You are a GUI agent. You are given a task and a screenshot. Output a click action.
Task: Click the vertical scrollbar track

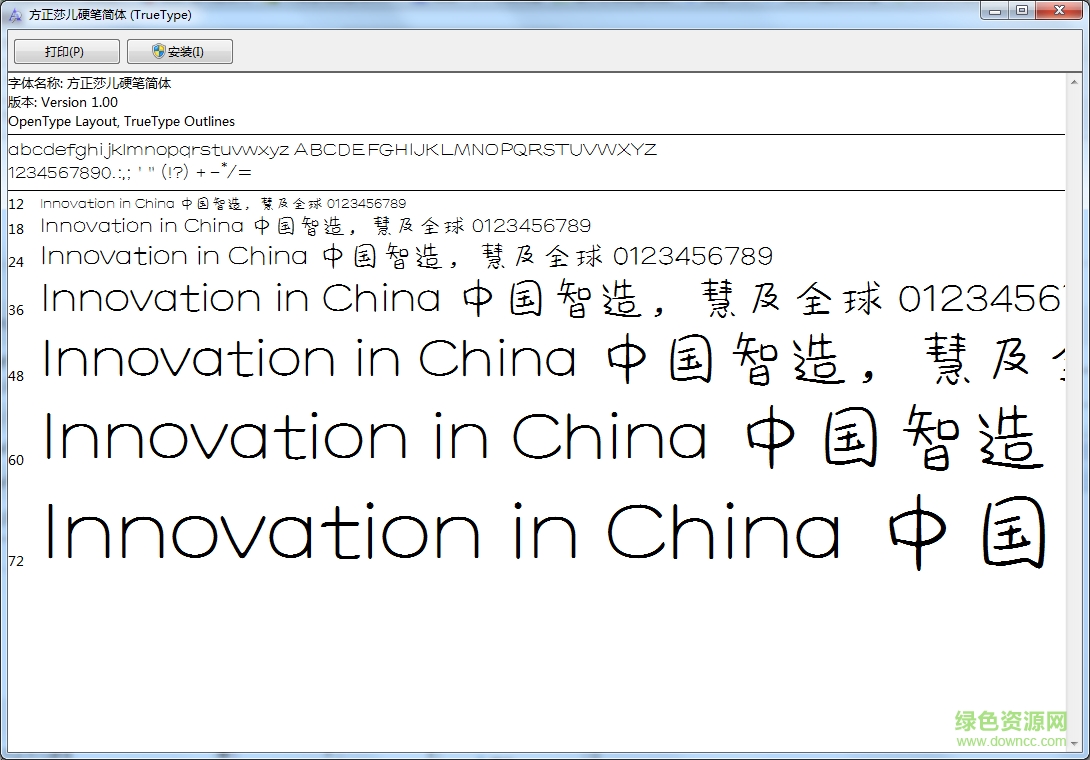pyautogui.click(x=1074, y=412)
